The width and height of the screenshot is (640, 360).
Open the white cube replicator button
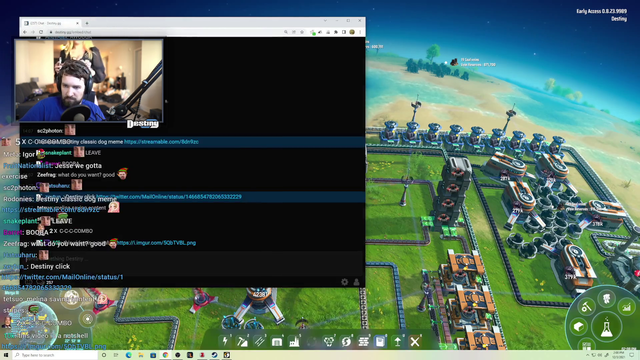[x=578, y=327]
